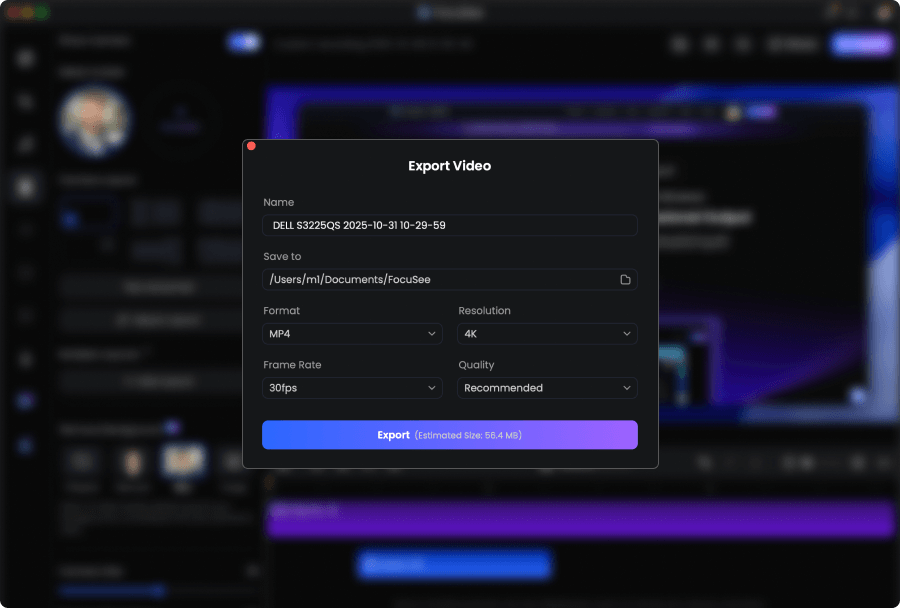Image resolution: width=900 pixels, height=608 pixels.
Task: Adjust the blue slider at the left panel bottom
Action: 110,591
